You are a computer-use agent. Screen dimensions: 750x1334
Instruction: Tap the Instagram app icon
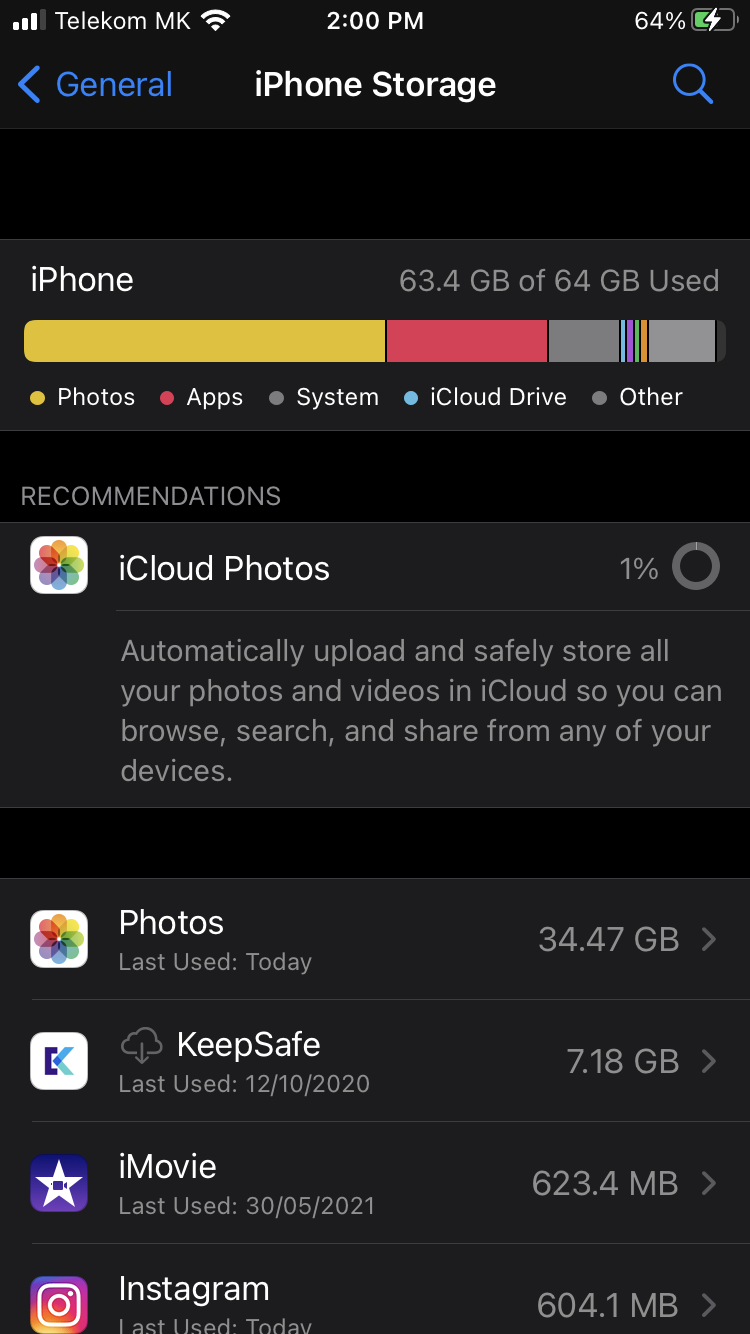click(x=59, y=1303)
